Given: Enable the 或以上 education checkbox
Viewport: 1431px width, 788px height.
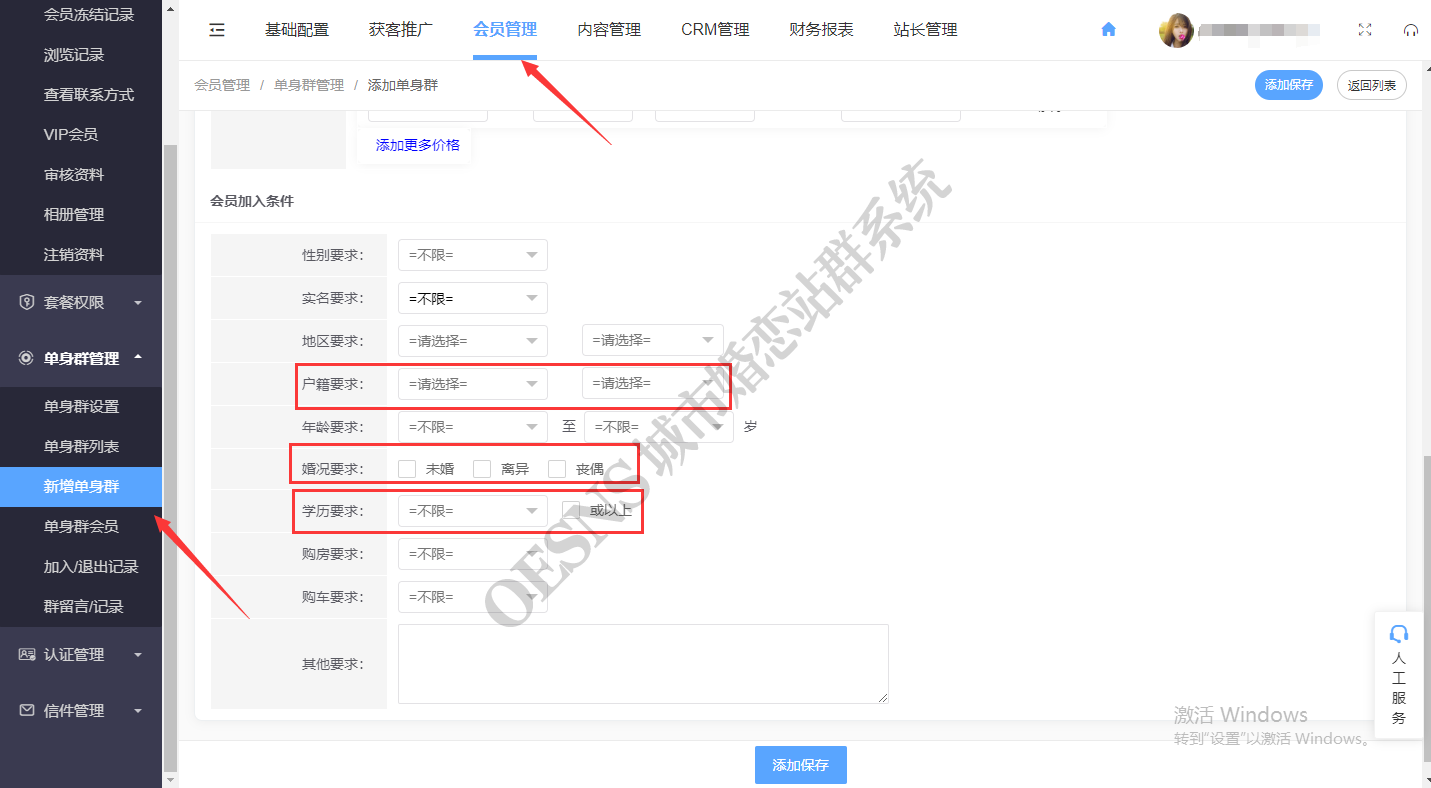Looking at the screenshot, I should coord(571,510).
